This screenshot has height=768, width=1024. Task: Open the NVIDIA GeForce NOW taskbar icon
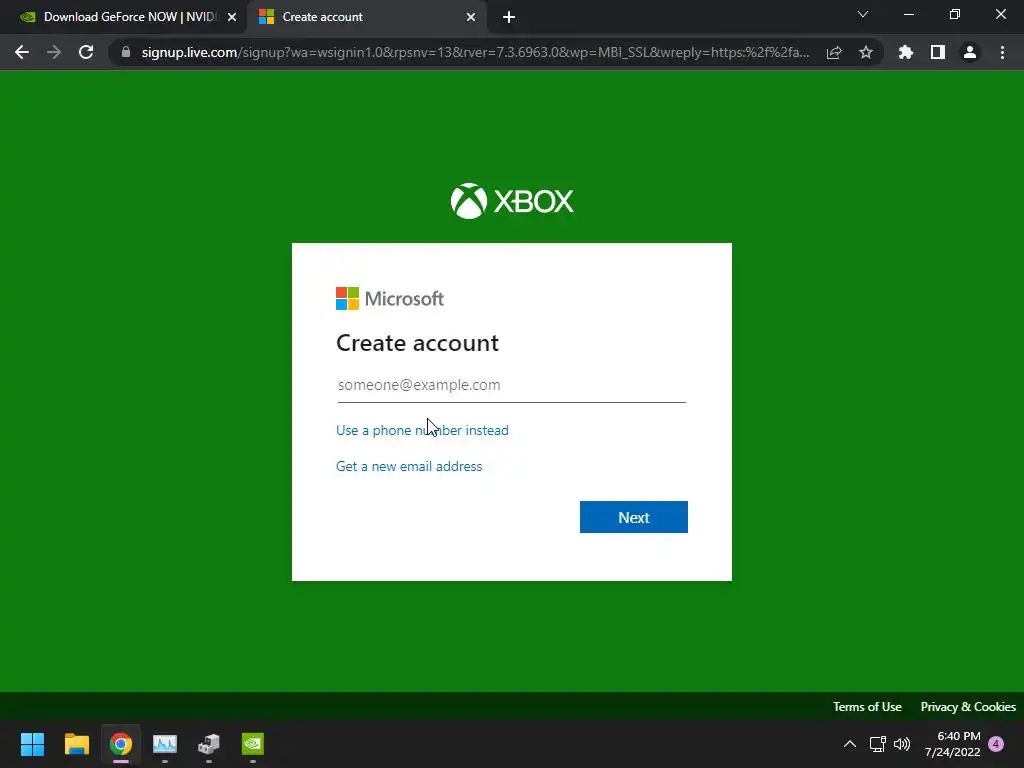[x=253, y=744]
